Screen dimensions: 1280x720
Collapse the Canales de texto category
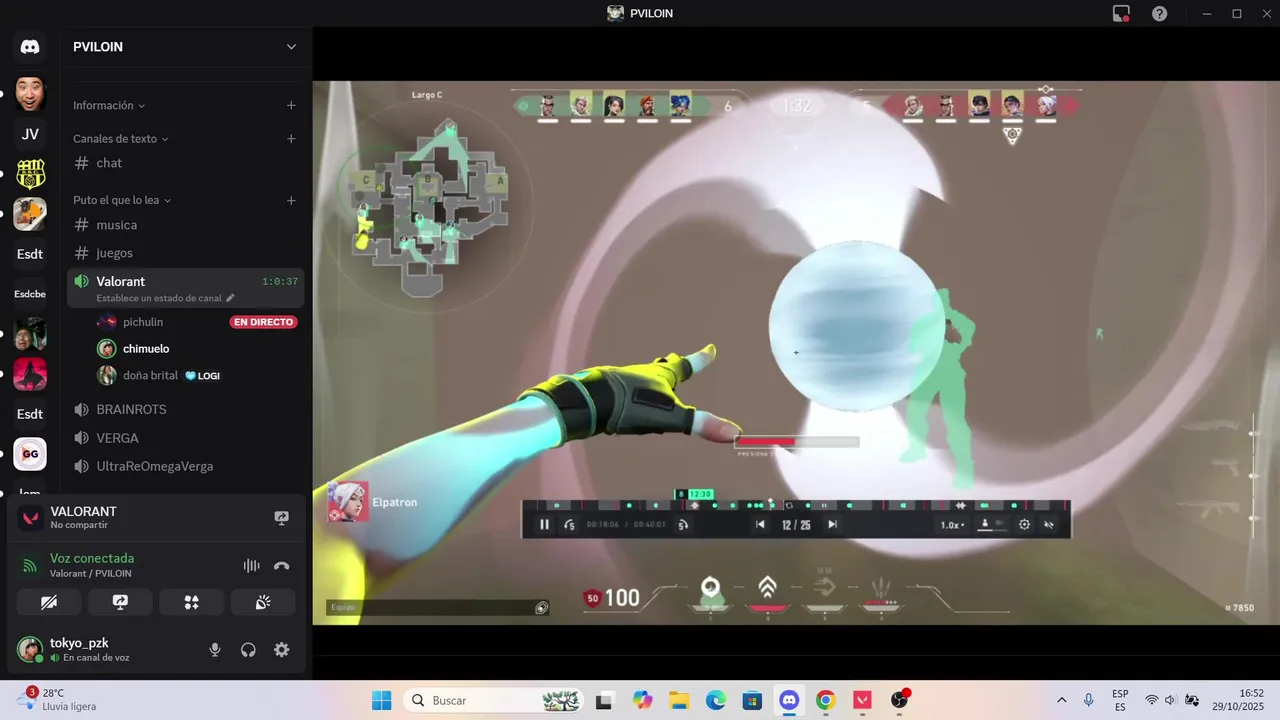coord(121,139)
